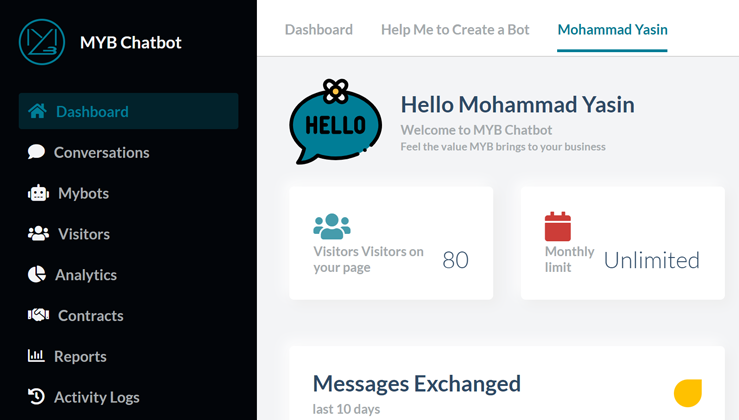Screen dimensions: 739x420
Task: Click the Unlimited monthly limit value
Action: 651,260
